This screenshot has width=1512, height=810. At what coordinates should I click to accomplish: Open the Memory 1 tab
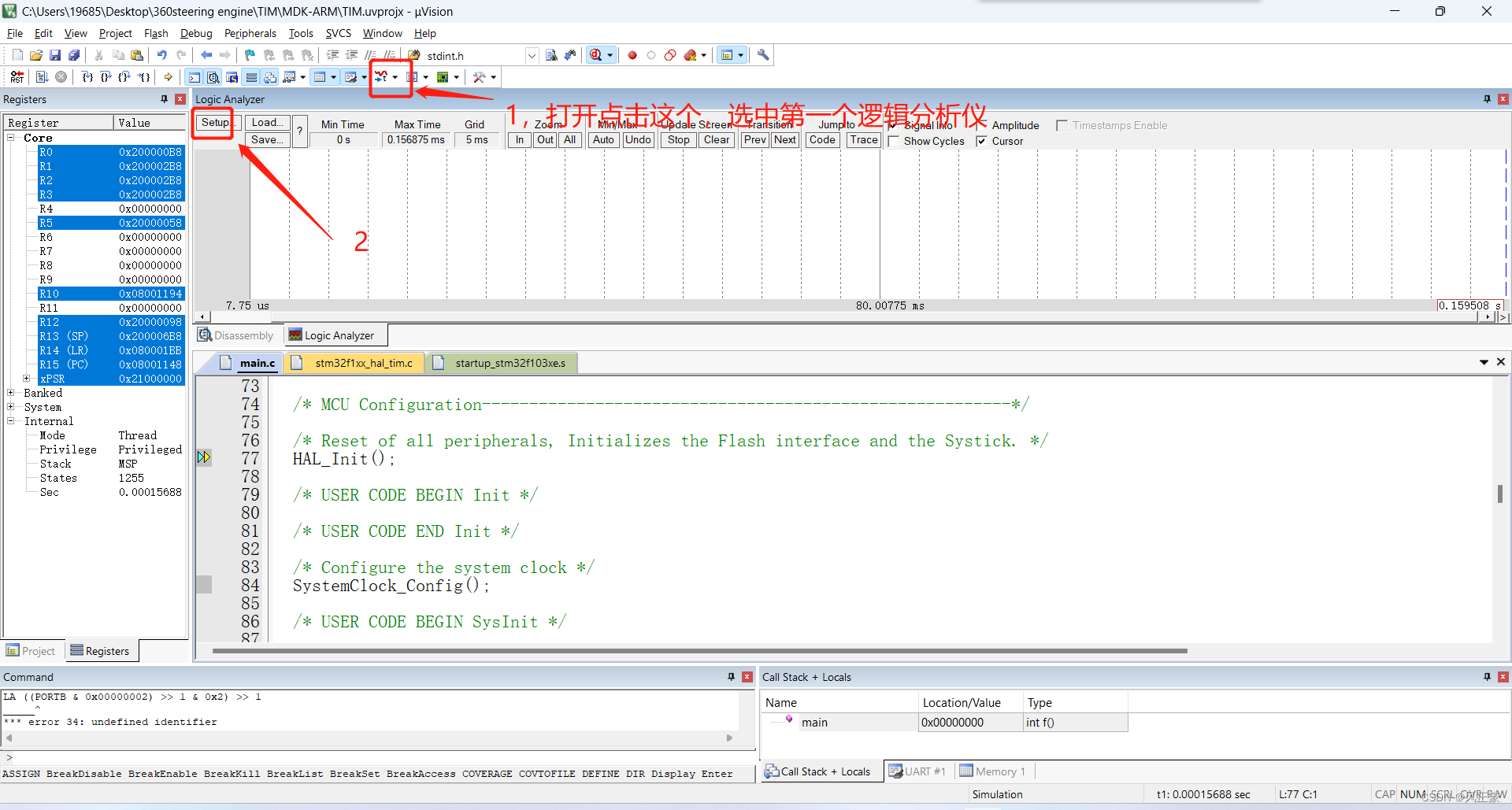click(993, 771)
